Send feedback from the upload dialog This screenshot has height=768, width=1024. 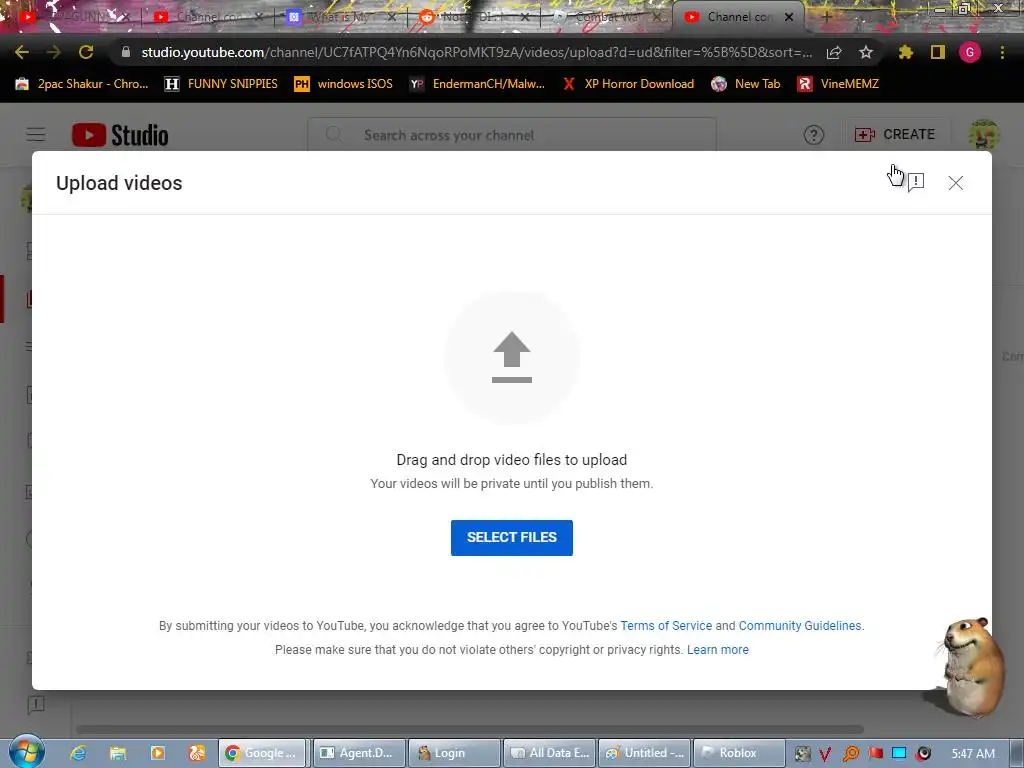click(x=916, y=182)
